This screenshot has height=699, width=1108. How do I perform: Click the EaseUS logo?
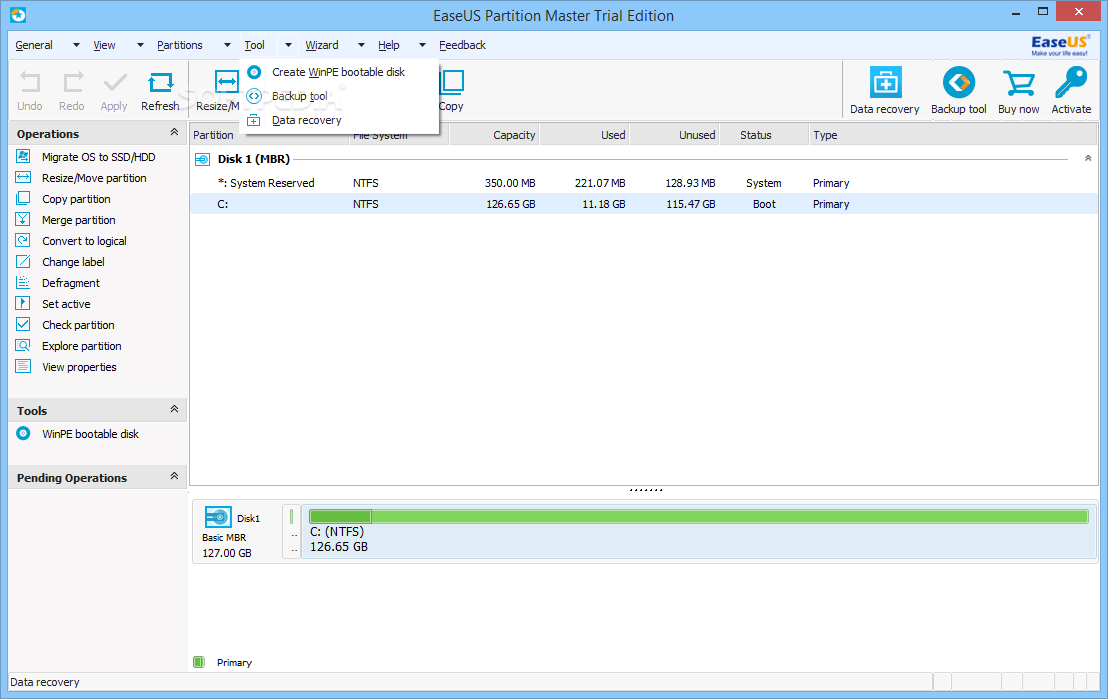pos(1059,45)
